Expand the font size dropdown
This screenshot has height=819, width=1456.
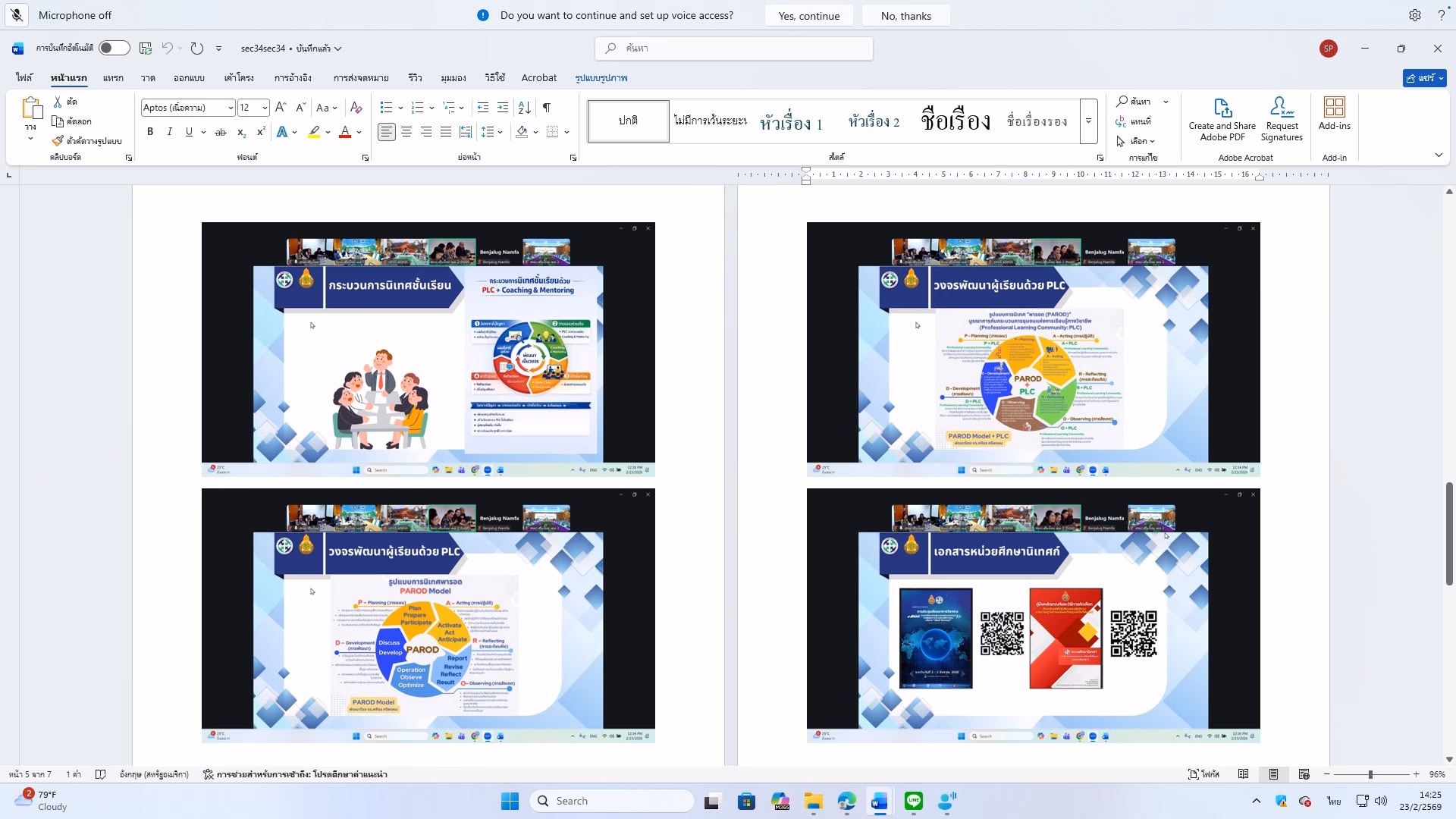[265, 108]
